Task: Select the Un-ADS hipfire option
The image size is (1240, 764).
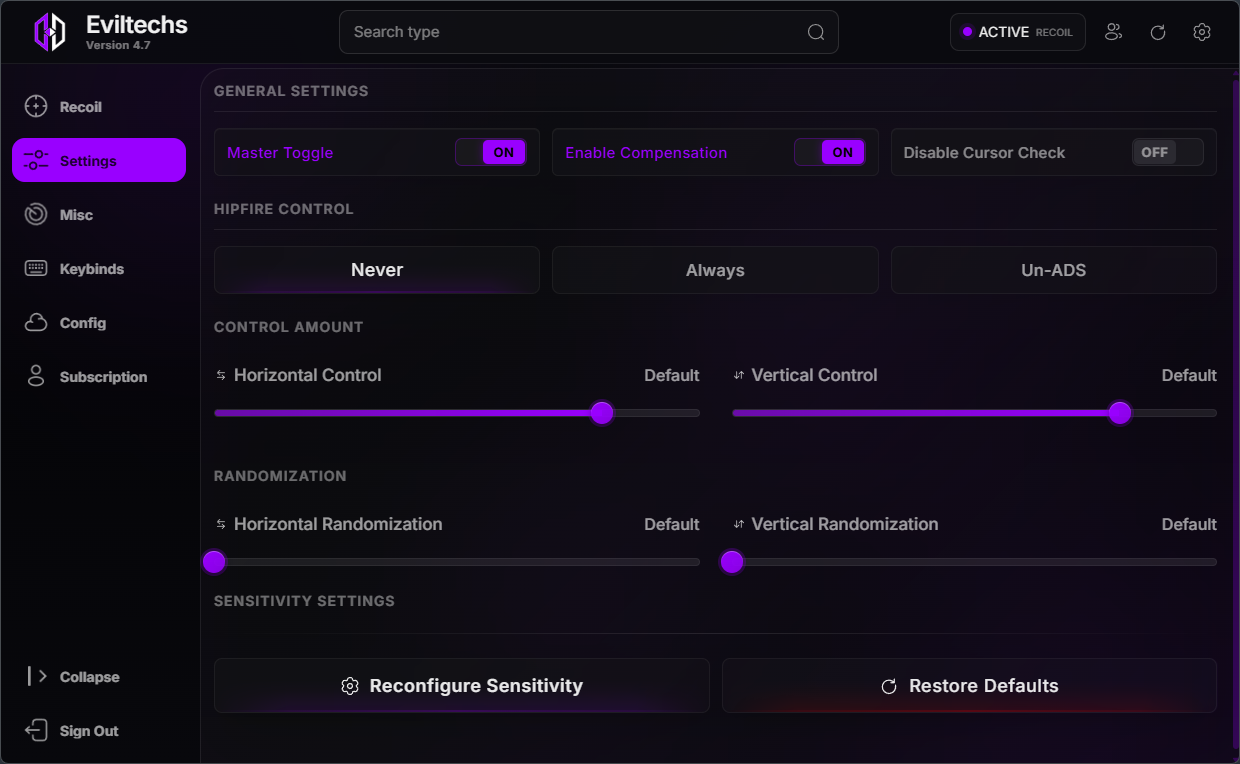Action: coord(1054,270)
